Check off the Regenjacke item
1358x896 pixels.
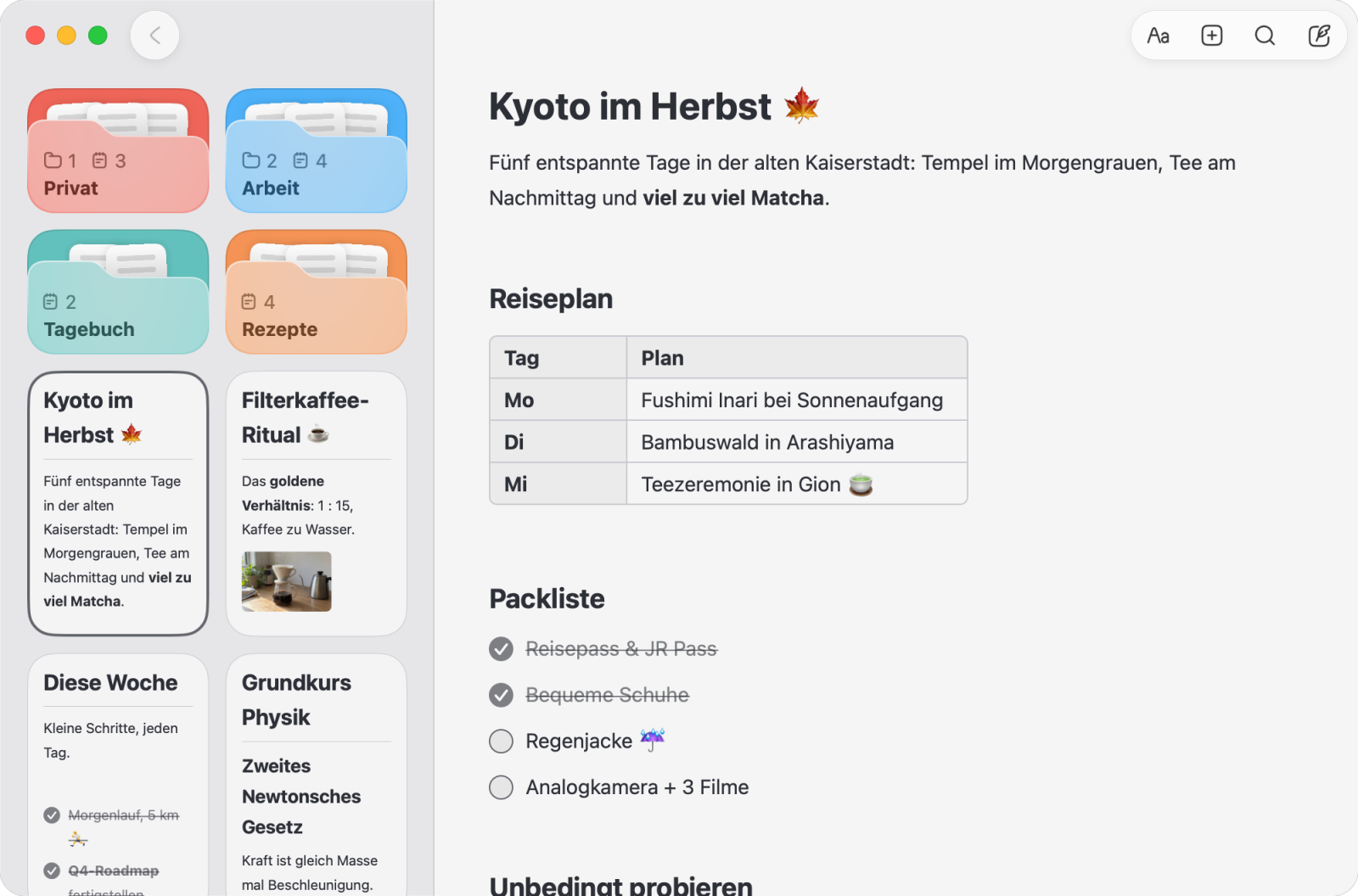click(501, 742)
